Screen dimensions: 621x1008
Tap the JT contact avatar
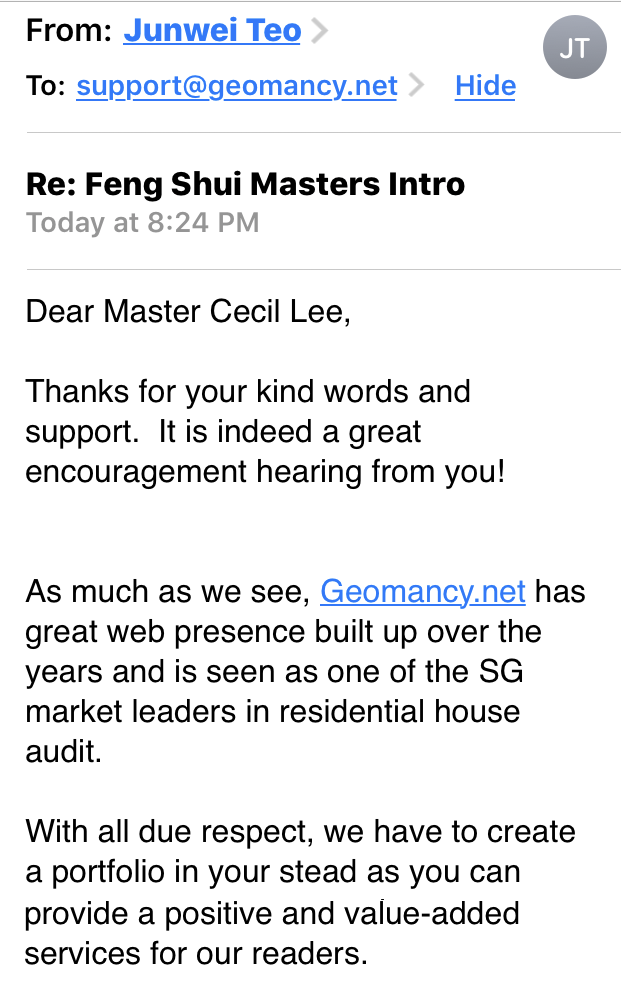[x=573, y=48]
